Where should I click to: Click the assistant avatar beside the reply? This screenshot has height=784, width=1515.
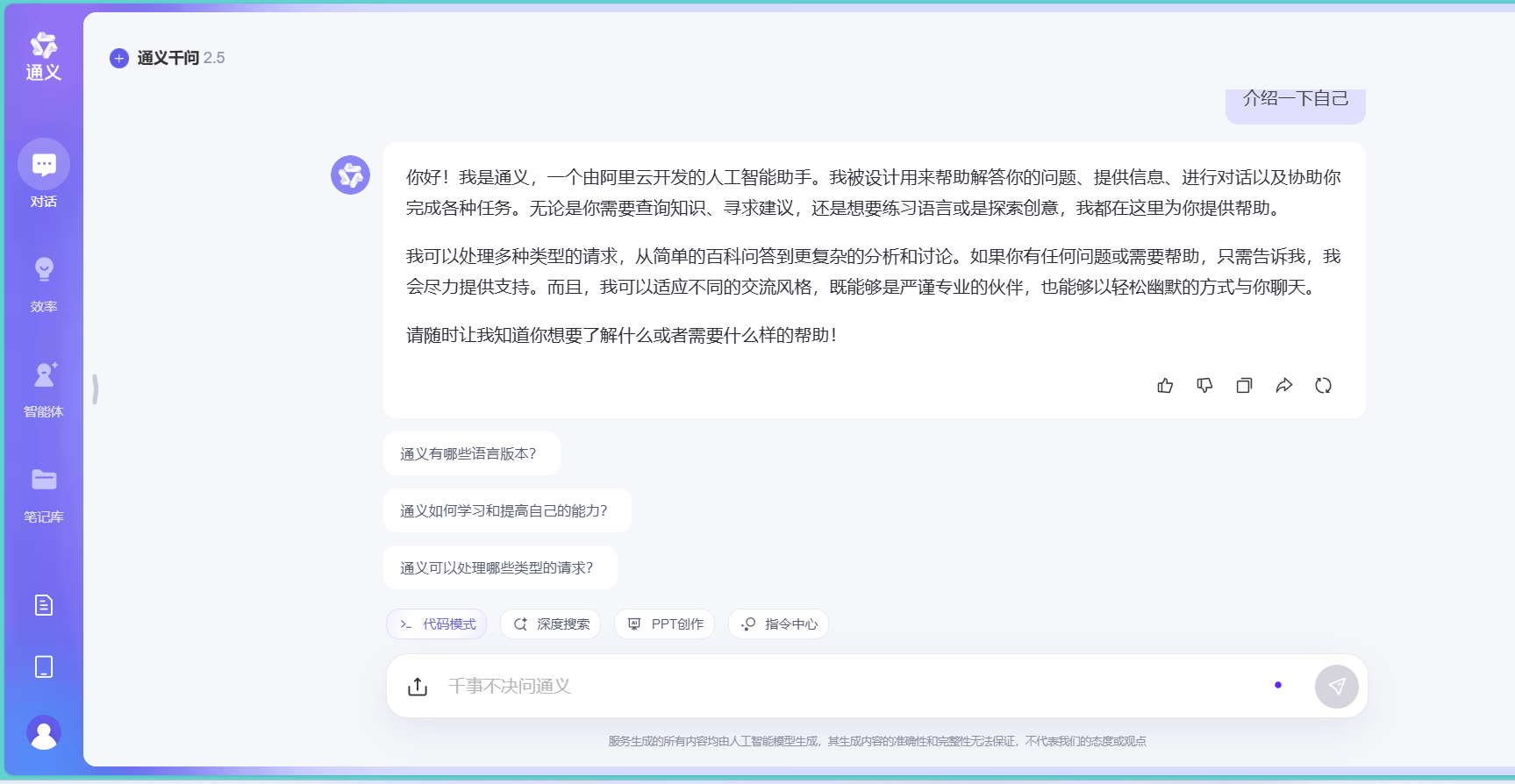350,175
